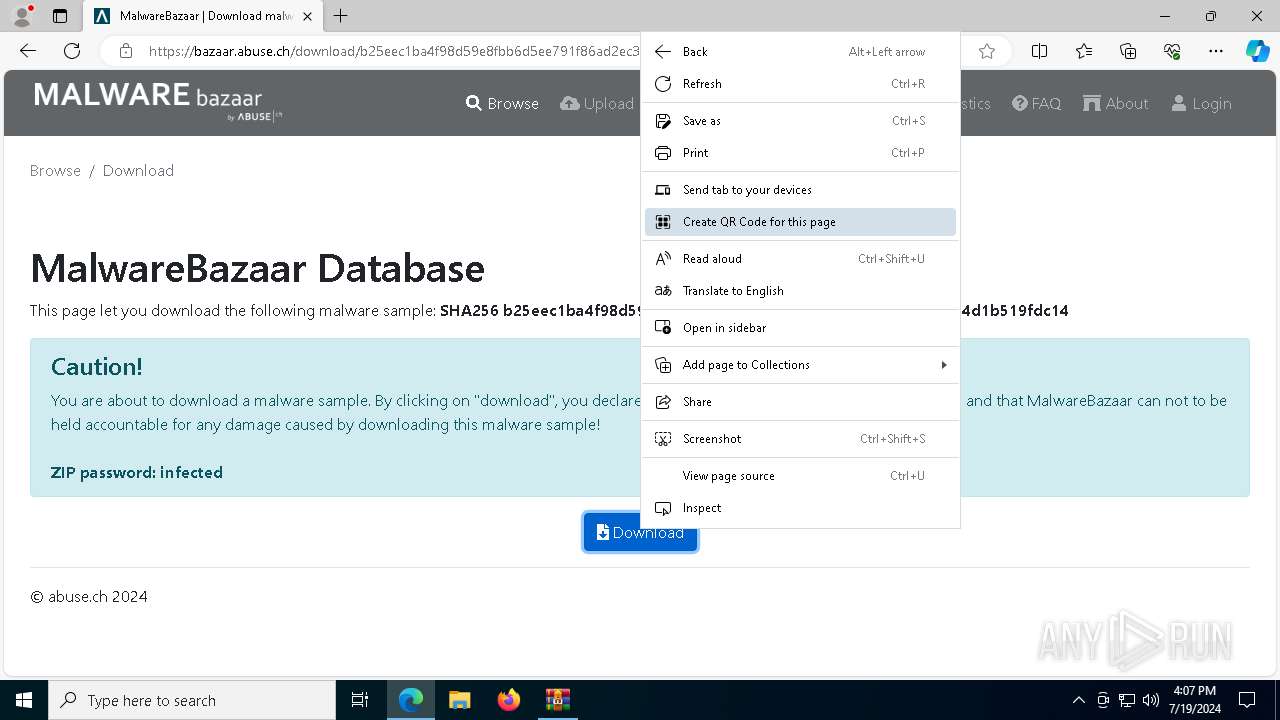1280x720 pixels.
Task: Add this page to favorites star
Action: tap(987, 51)
